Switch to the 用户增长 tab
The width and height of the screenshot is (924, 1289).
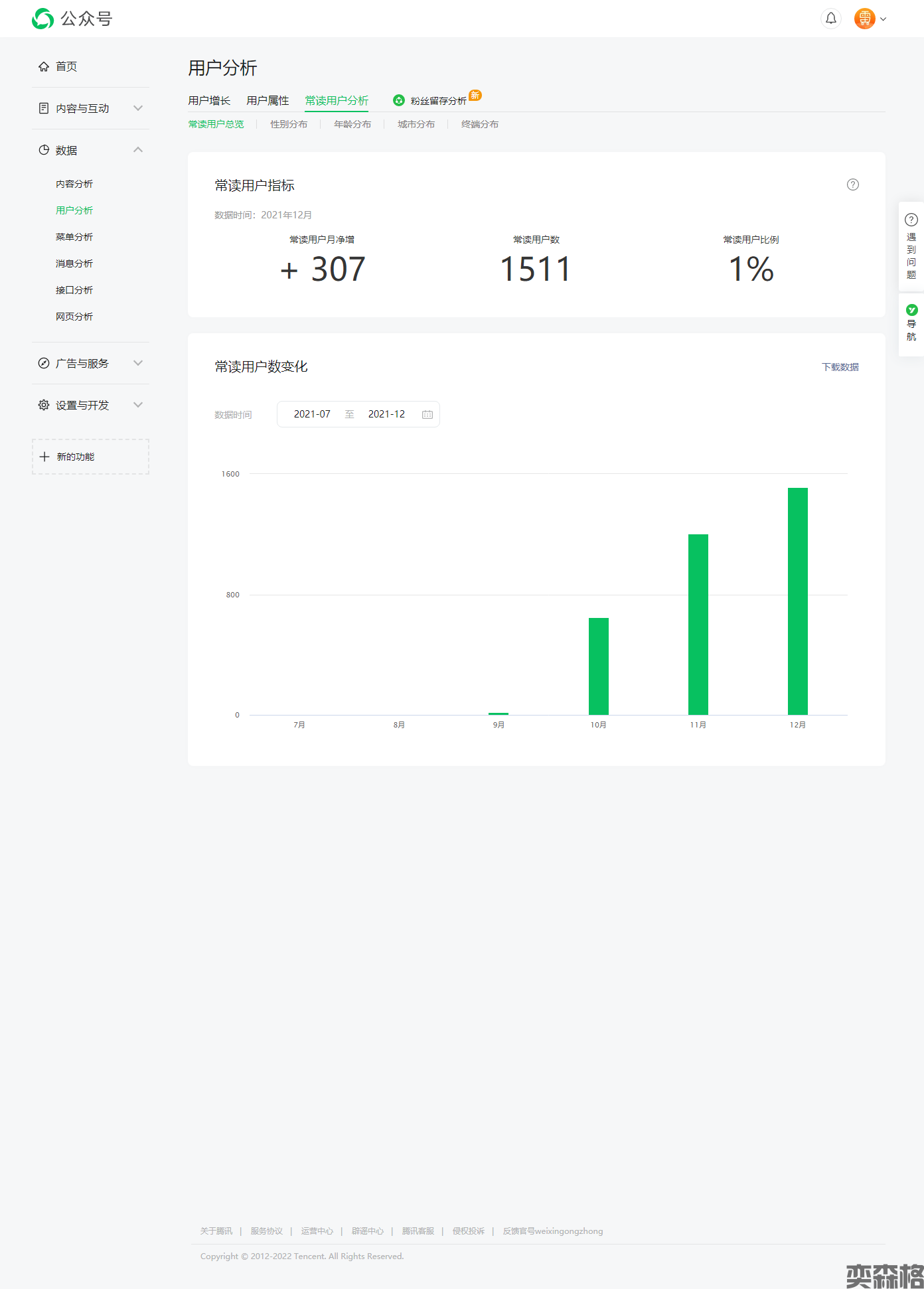click(x=209, y=101)
